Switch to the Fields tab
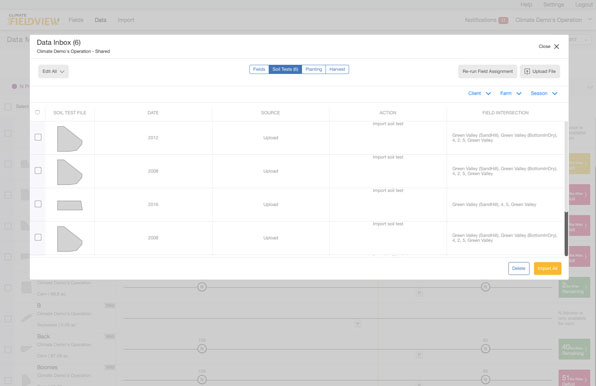The height and width of the screenshot is (386, 596). point(259,70)
